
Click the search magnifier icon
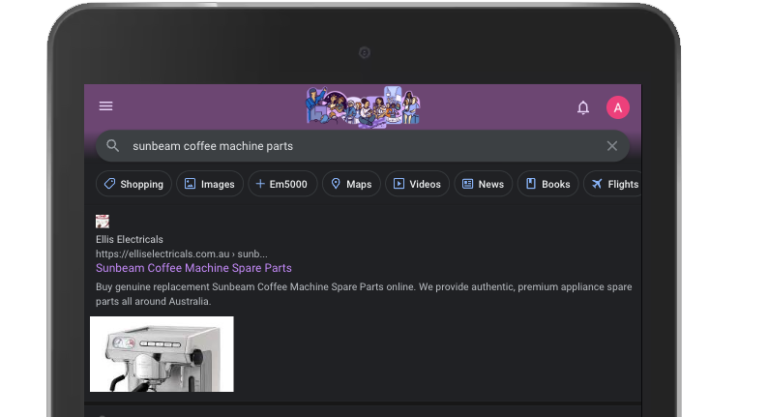(x=113, y=146)
